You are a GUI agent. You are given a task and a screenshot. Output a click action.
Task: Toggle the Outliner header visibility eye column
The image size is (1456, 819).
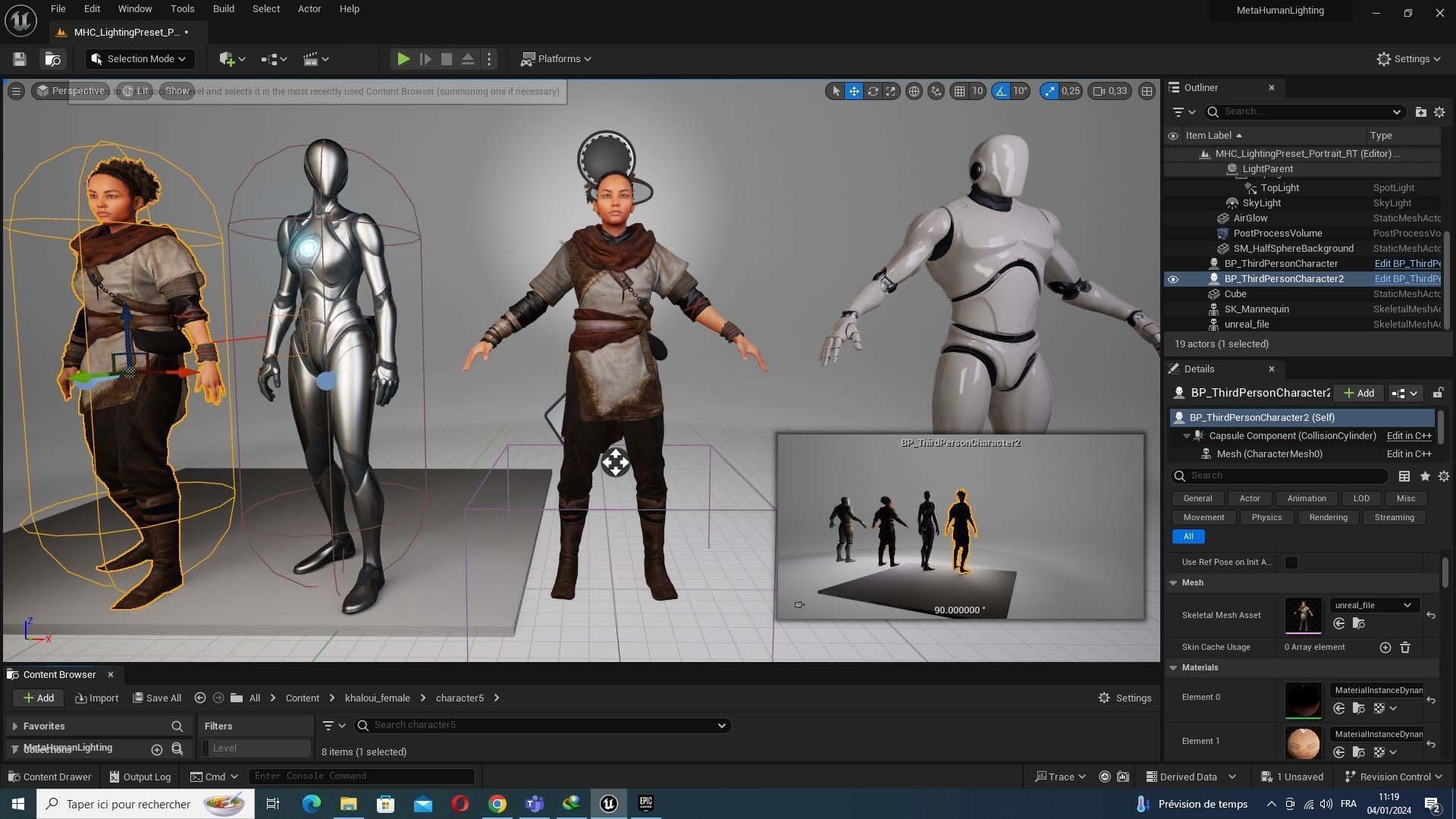coord(1173,136)
